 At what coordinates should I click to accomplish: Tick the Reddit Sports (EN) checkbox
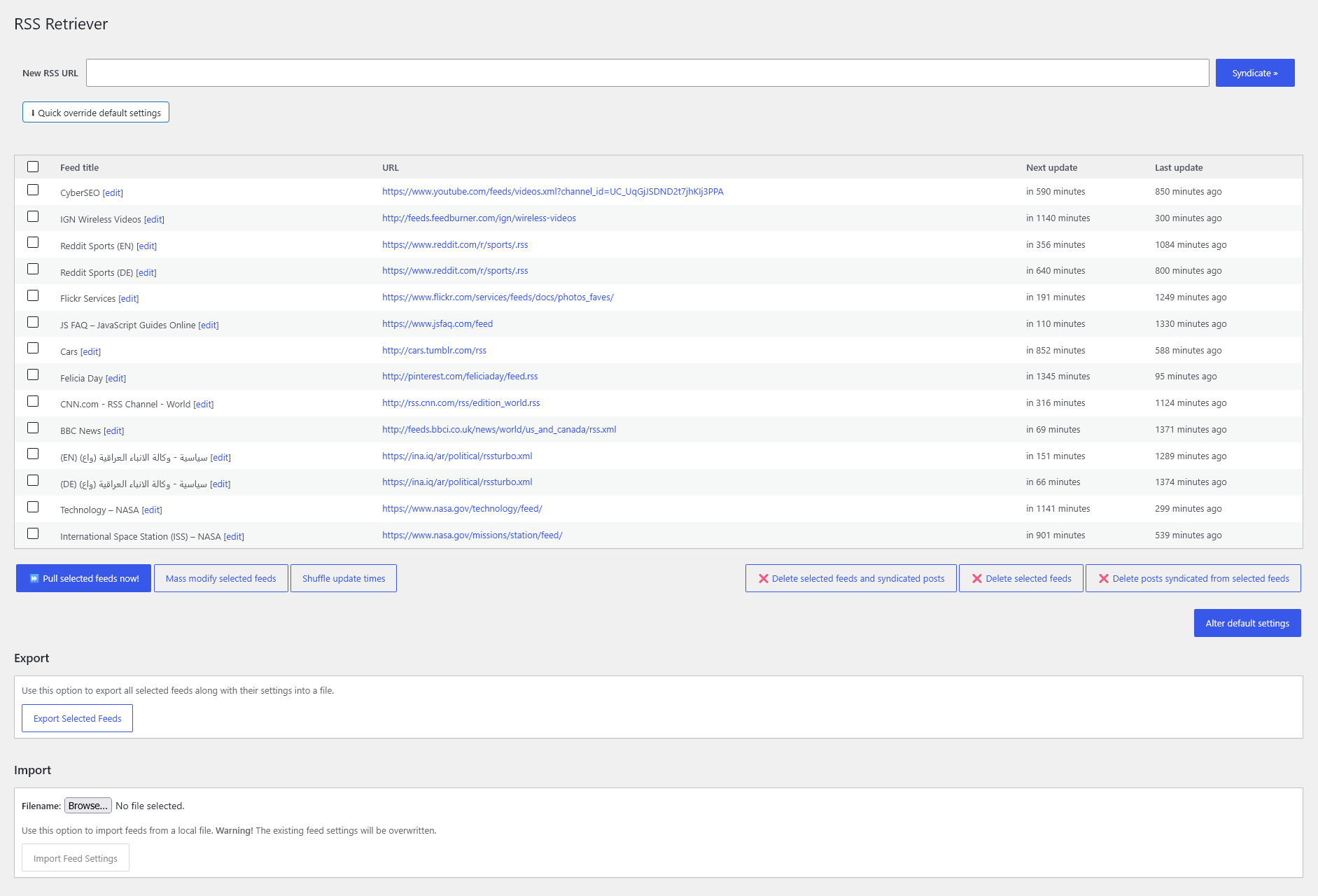pyautogui.click(x=33, y=242)
